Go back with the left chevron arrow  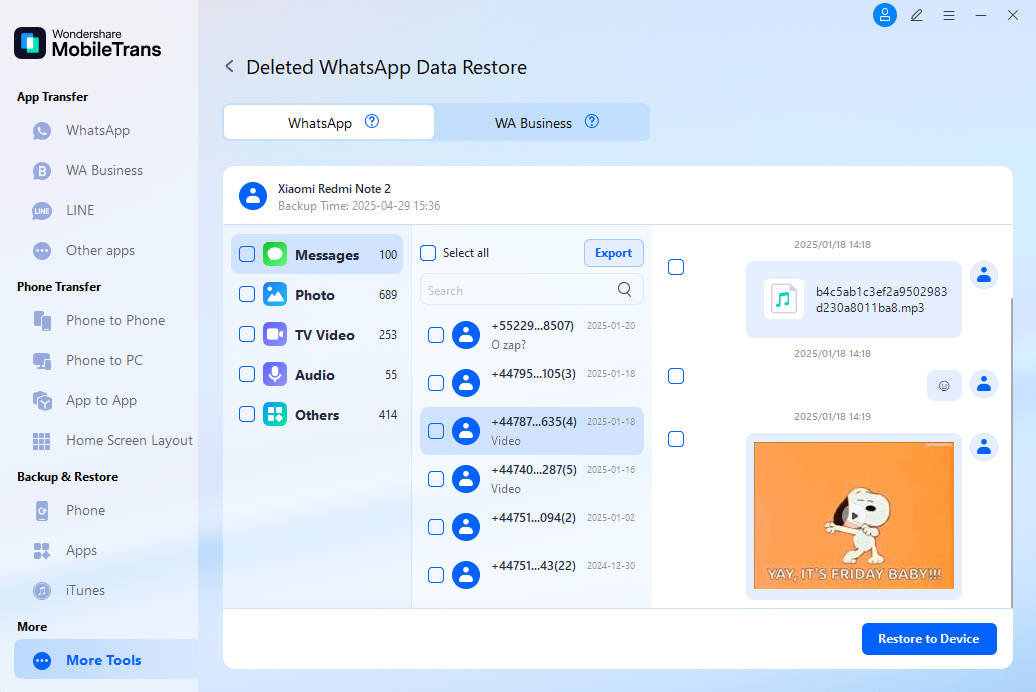229,66
